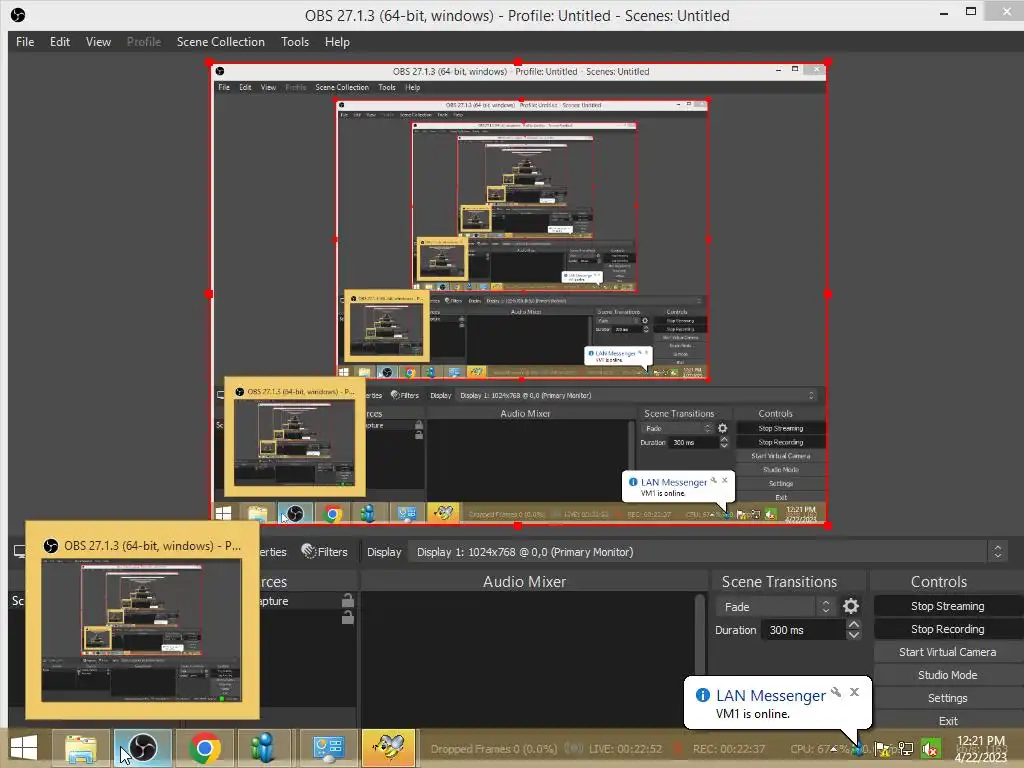This screenshot has height=768, width=1024.
Task: Click the REC: 00:22:37 status text
Action: pyautogui.click(x=728, y=749)
